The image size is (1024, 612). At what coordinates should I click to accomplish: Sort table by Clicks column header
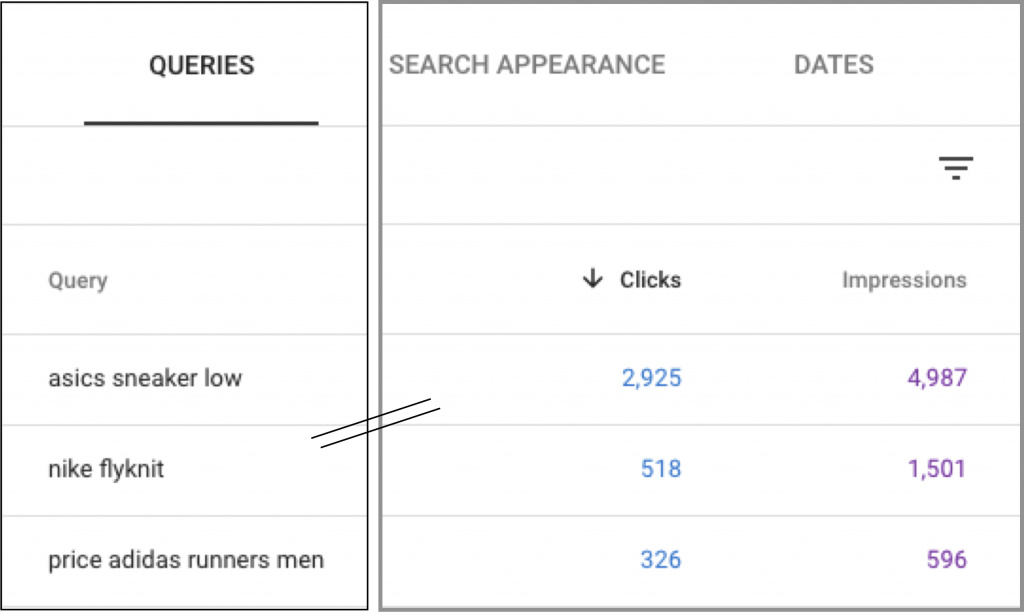point(650,280)
